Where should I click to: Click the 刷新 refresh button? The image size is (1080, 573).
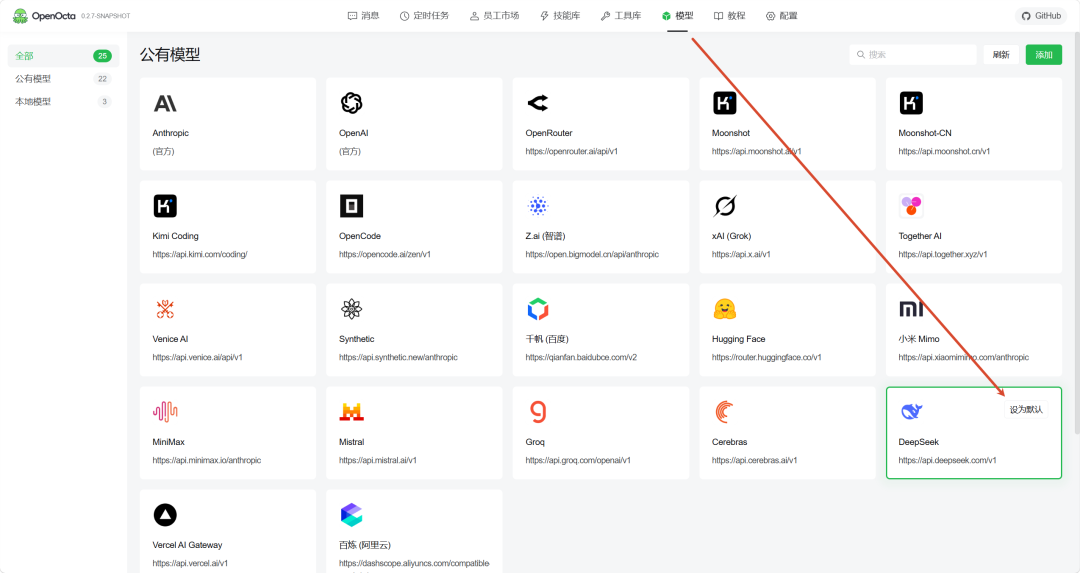[x=1001, y=54]
